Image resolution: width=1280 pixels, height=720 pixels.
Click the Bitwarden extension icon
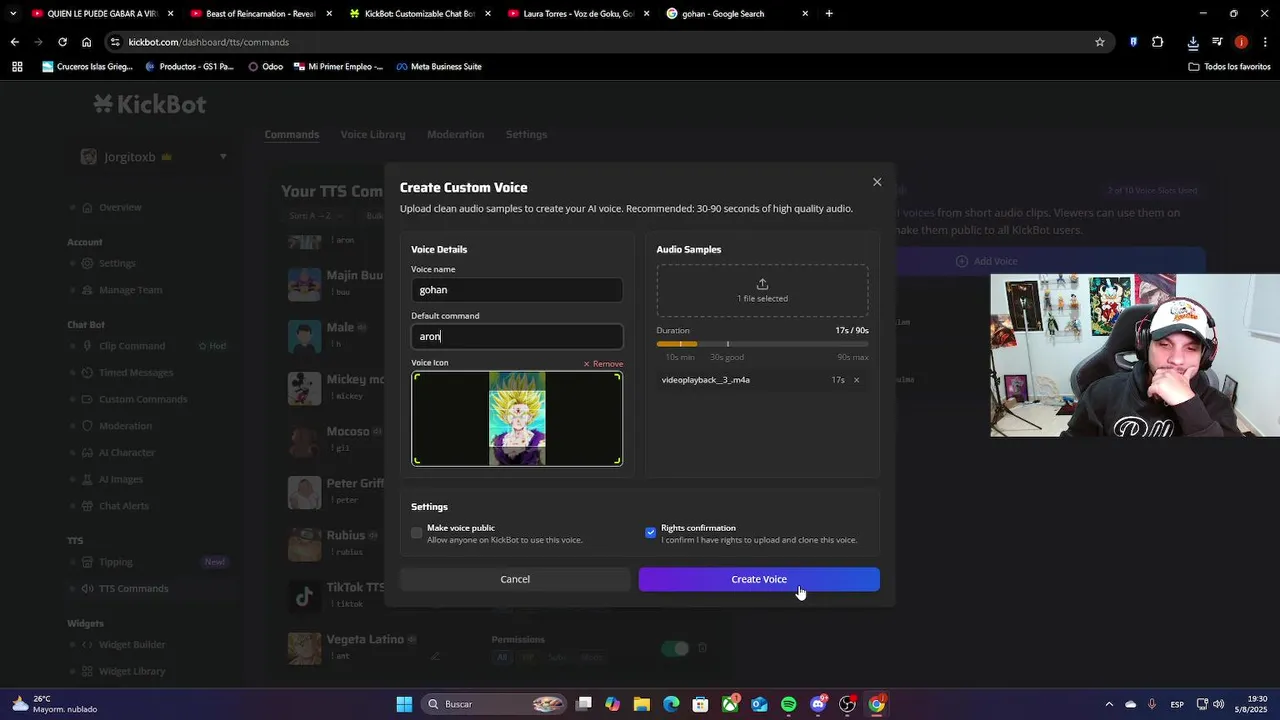(1133, 42)
